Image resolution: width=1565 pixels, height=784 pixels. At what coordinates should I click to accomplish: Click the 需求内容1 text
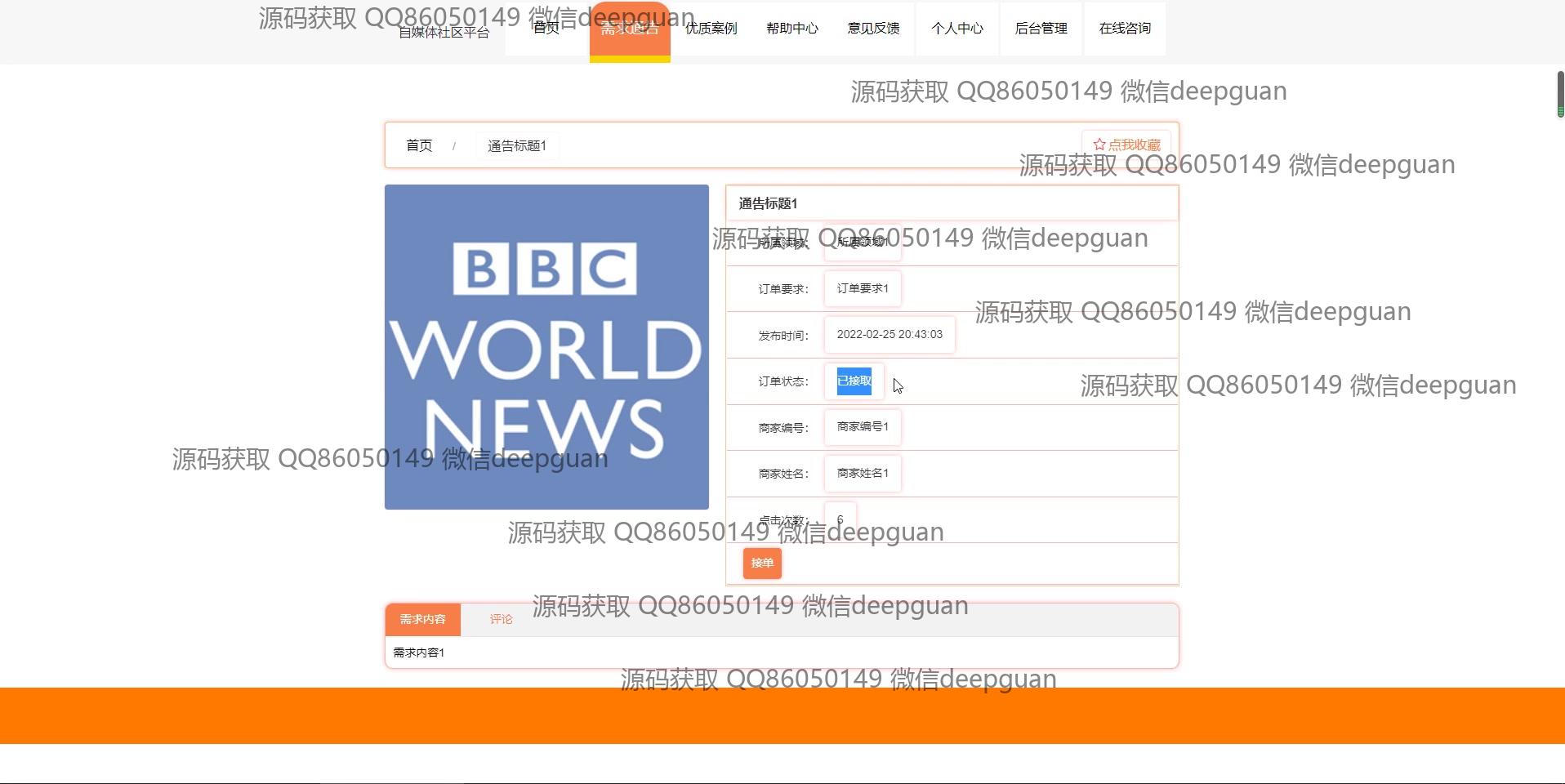419,653
